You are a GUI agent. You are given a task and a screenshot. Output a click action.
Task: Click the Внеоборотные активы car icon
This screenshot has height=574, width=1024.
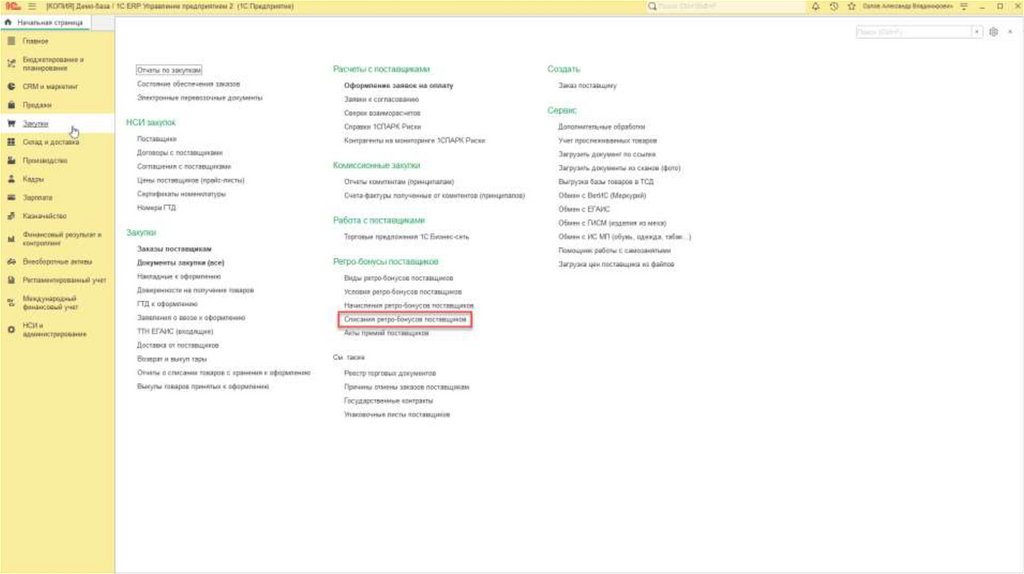tap(11, 261)
